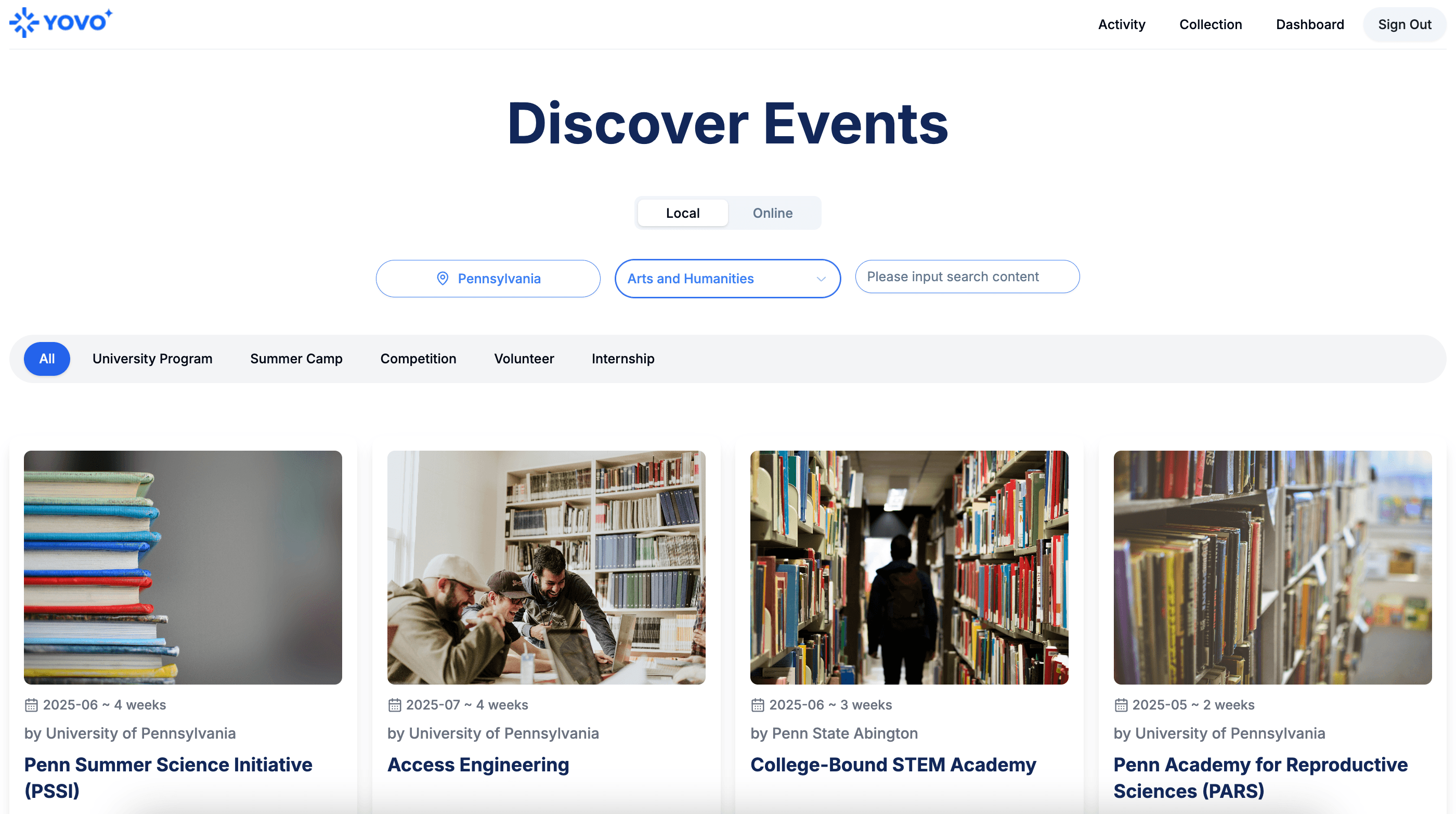
Task: Click the Sign Out button
Action: 1404,24
